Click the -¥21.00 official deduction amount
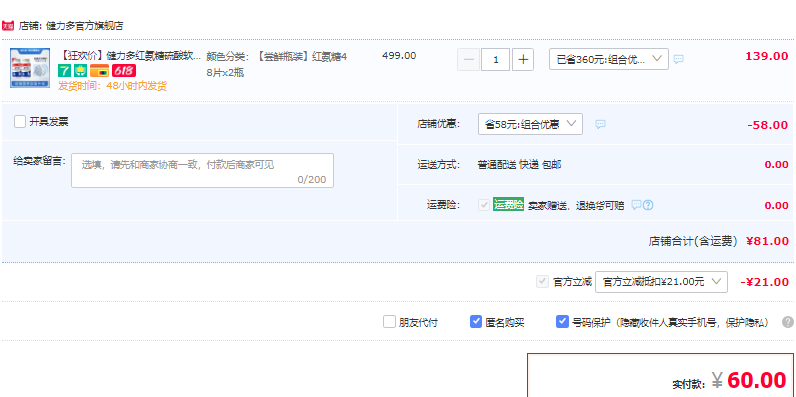Image resolution: width=796 pixels, height=397 pixels. click(x=765, y=282)
